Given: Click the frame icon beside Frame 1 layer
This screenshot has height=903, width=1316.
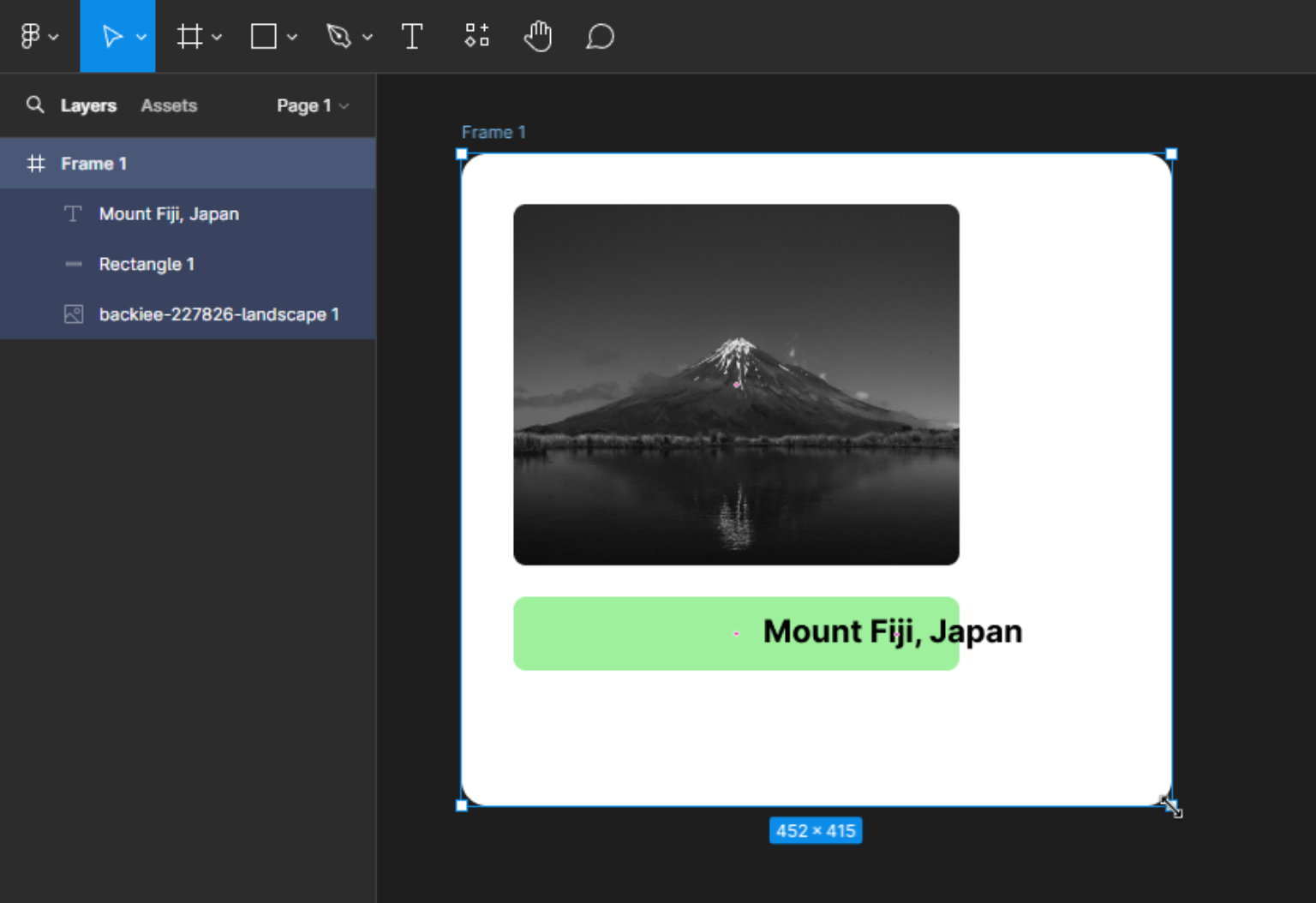Looking at the screenshot, I should (x=36, y=164).
